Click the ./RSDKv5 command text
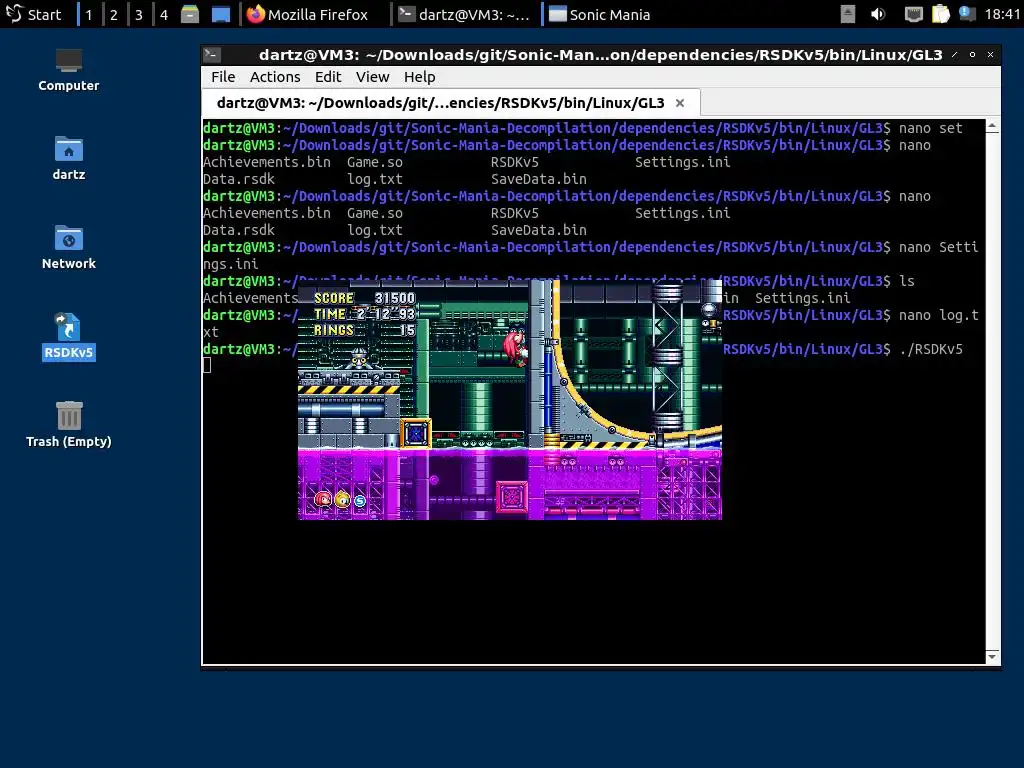The image size is (1024, 768). click(931, 349)
